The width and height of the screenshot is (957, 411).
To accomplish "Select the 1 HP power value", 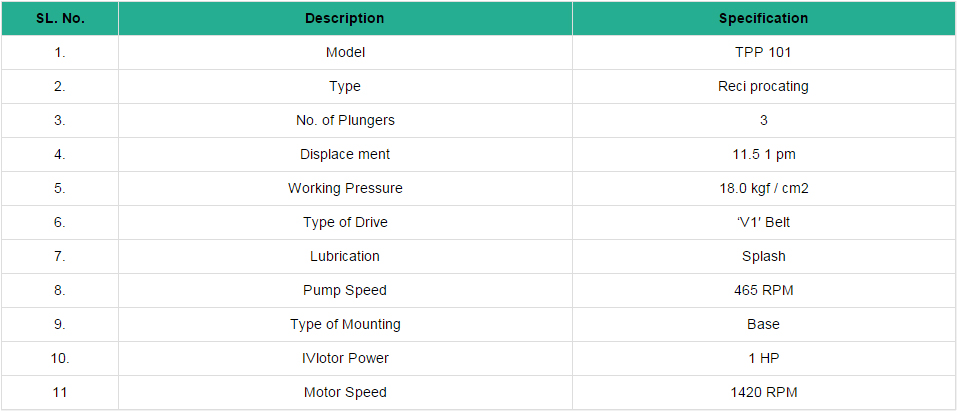I will pyautogui.click(x=763, y=358).
